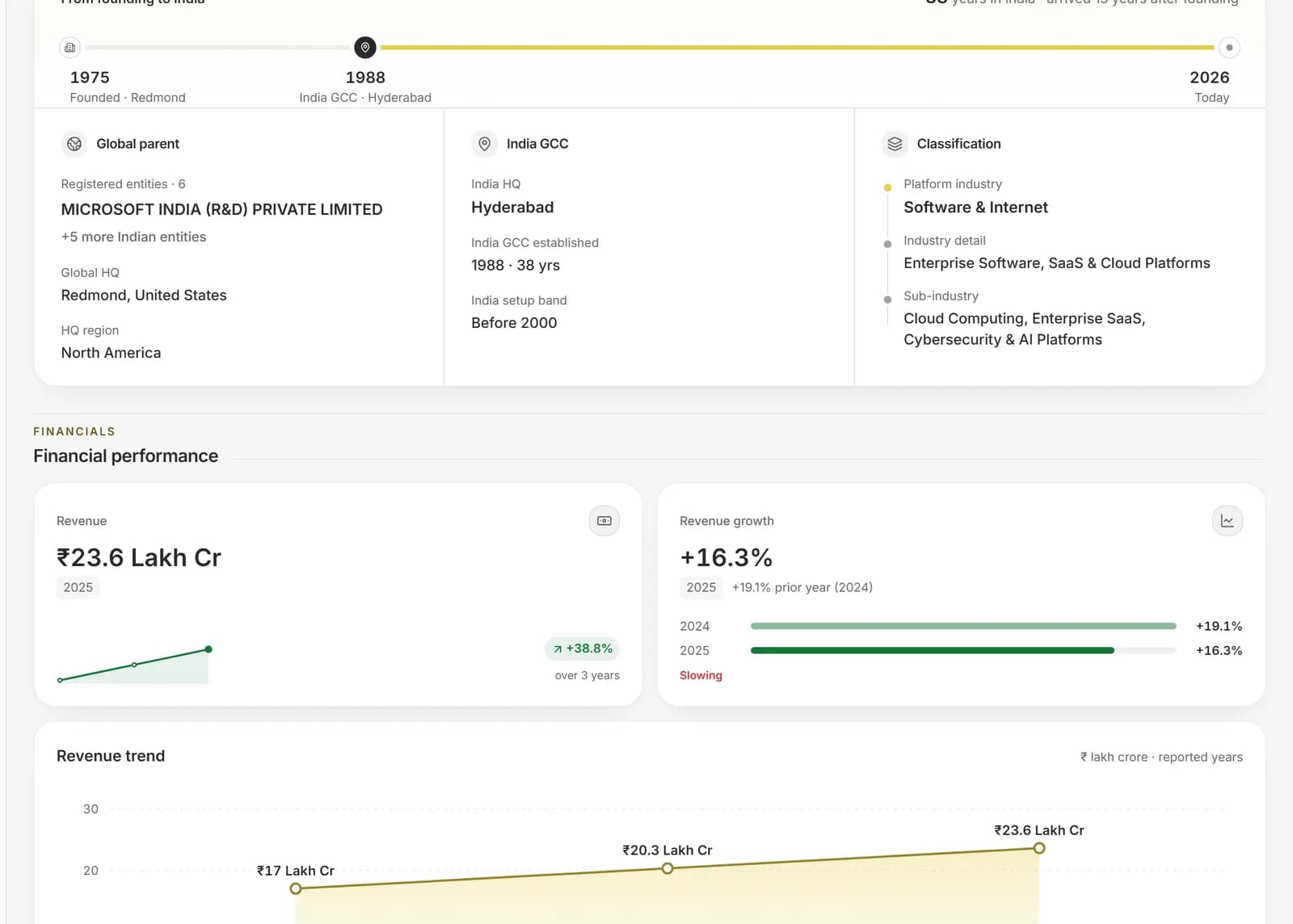Click the 1988 · 38 yrs established value
This screenshot has height=924, width=1293.
tap(516, 265)
